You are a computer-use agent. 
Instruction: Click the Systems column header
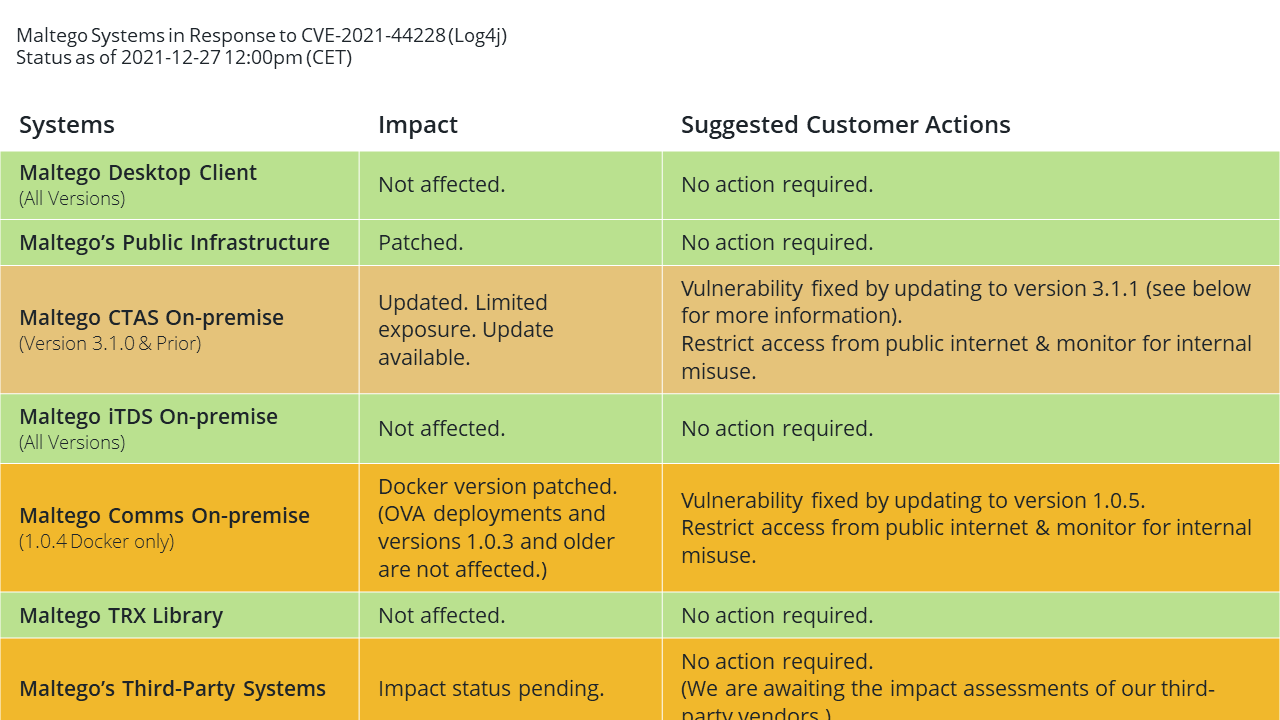67,125
